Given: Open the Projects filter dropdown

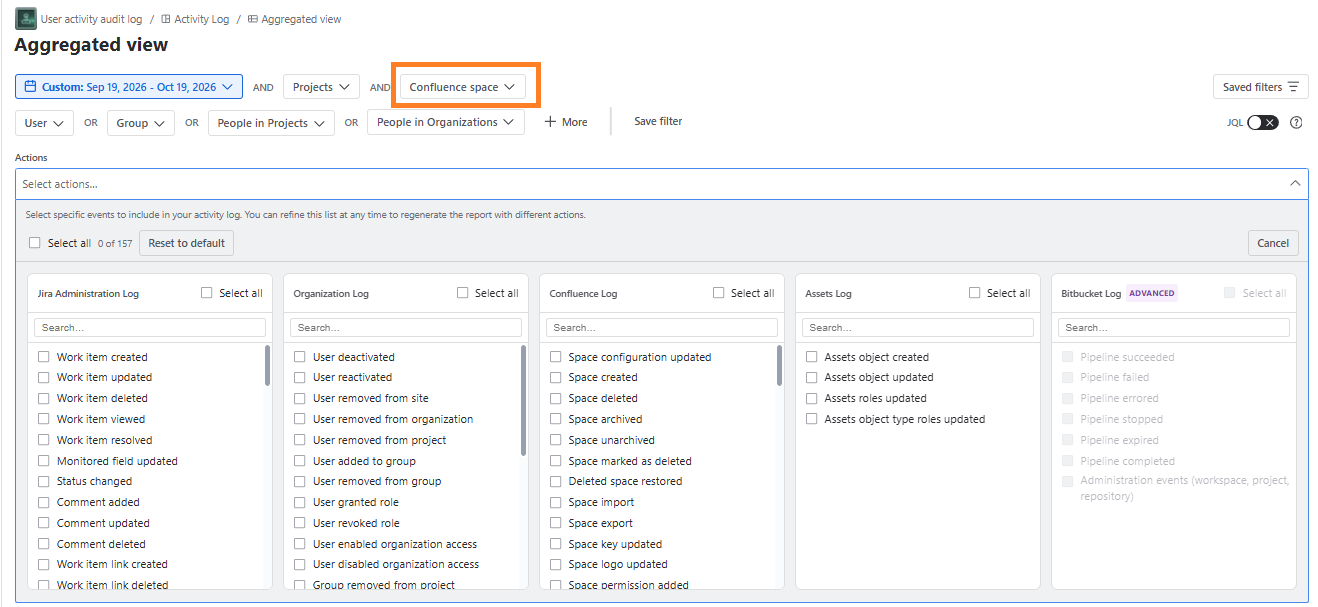Looking at the screenshot, I should 321,87.
